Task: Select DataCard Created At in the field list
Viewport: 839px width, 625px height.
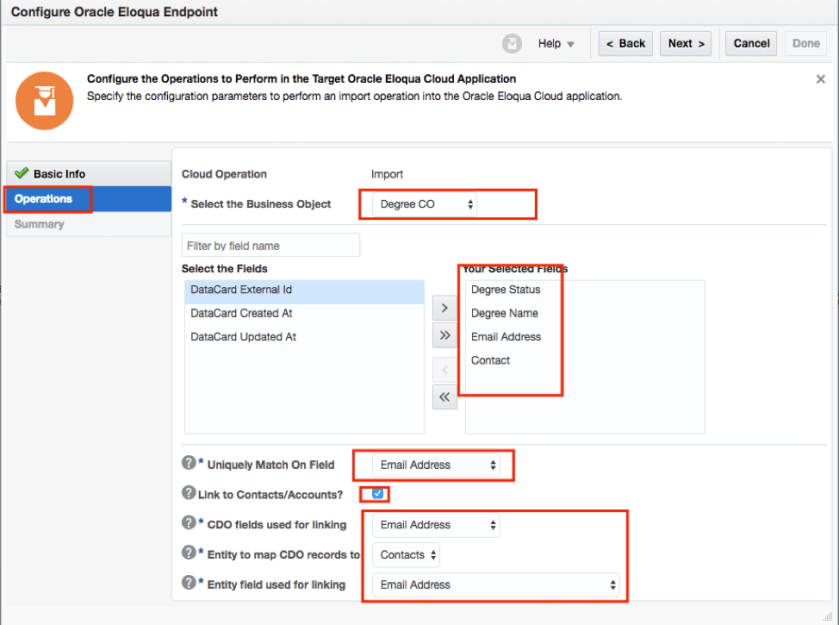Action: pos(241,313)
